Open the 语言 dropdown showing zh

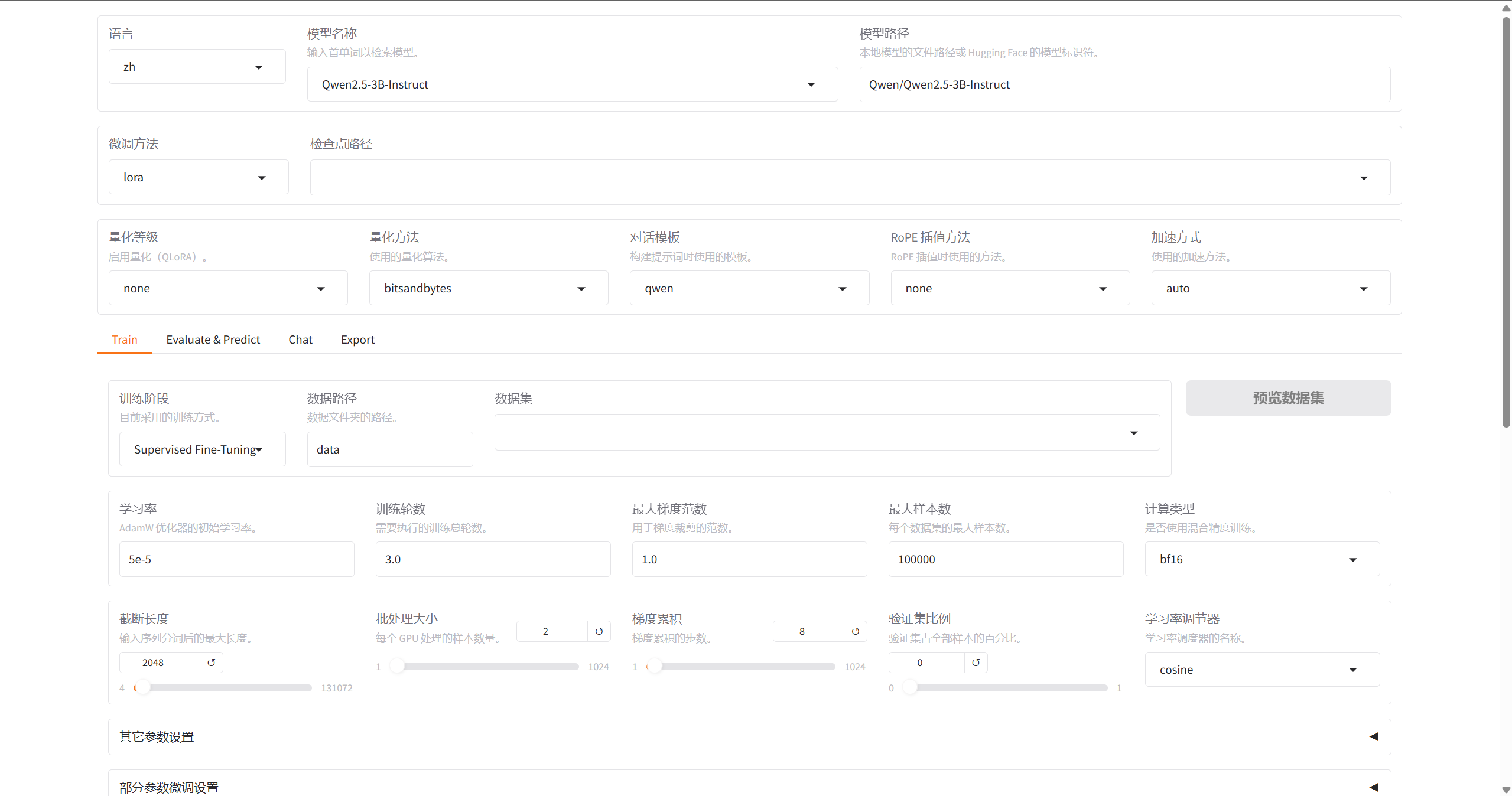click(197, 67)
